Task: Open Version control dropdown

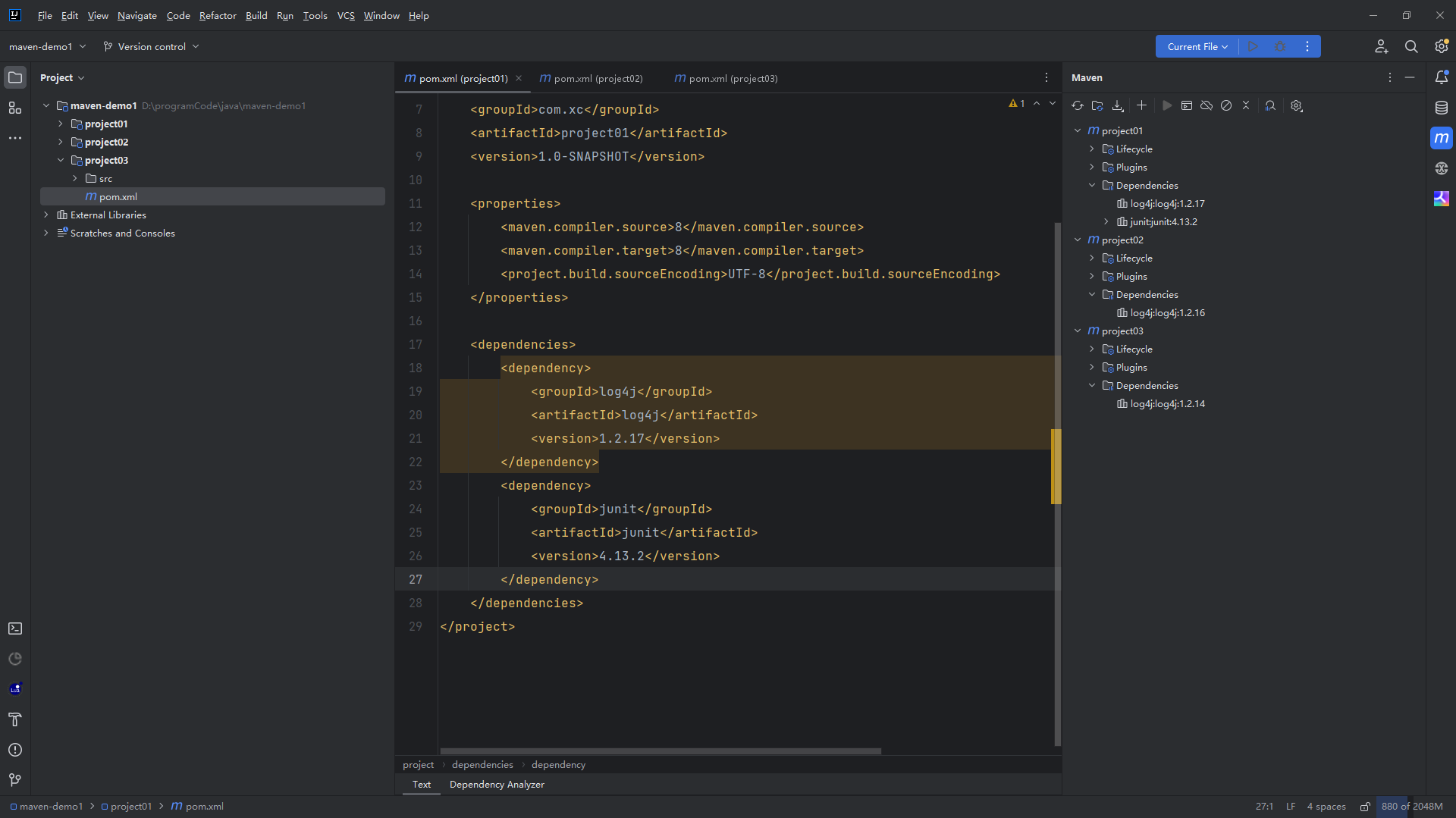Action: pyautogui.click(x=151, y=47)
